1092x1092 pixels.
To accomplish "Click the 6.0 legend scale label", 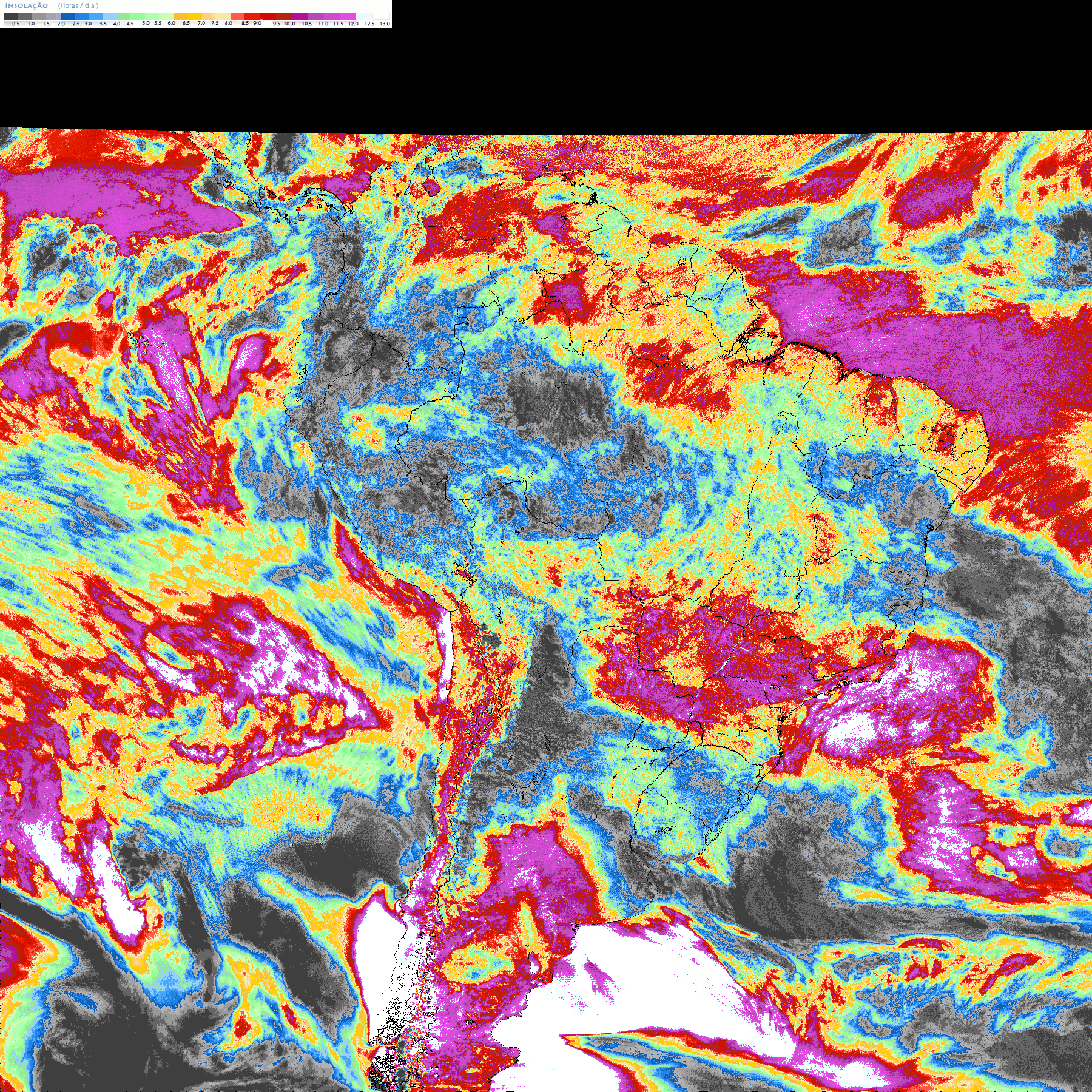I will 171,23.
